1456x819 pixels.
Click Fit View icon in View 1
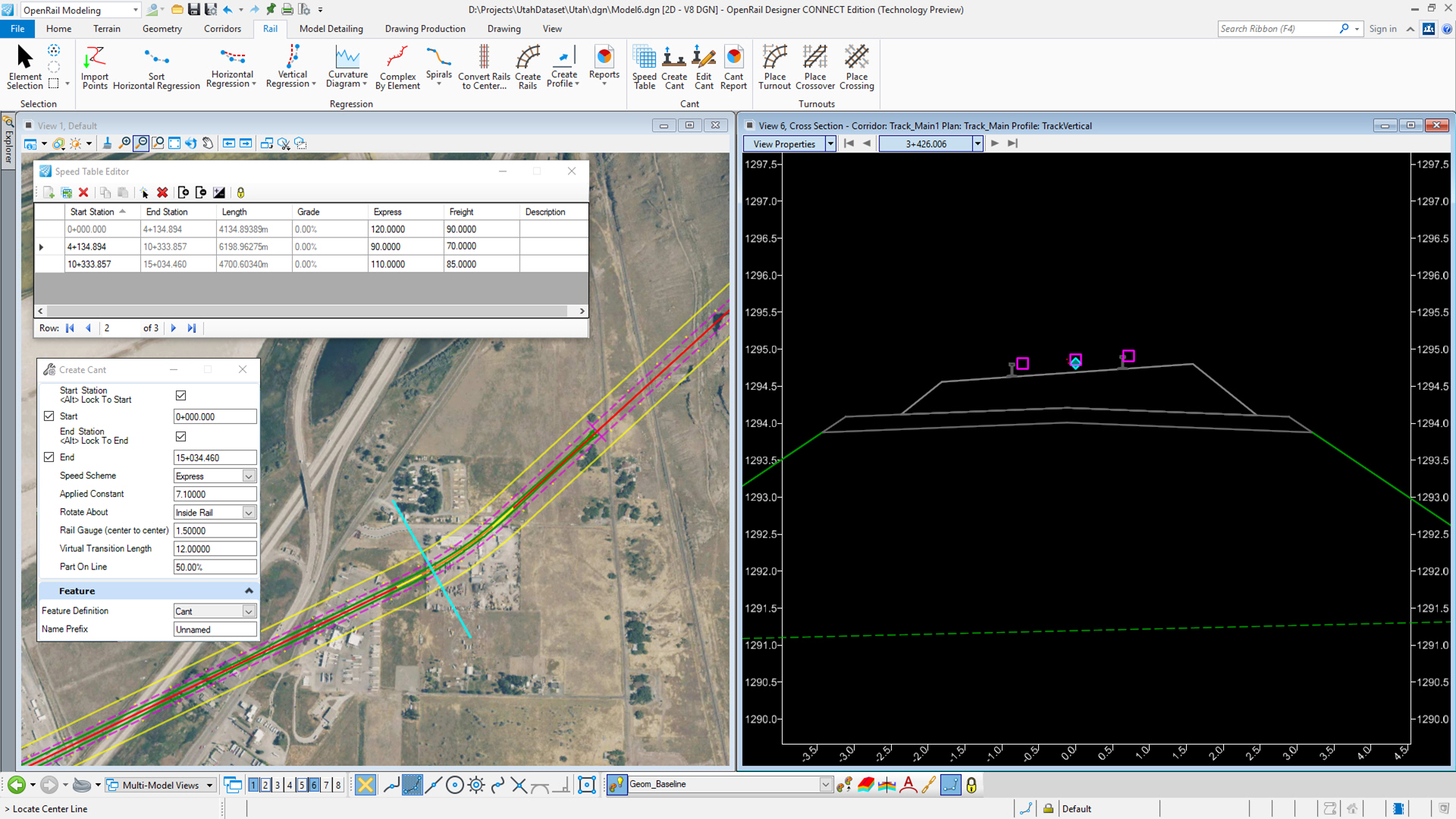tap(174, 143)
